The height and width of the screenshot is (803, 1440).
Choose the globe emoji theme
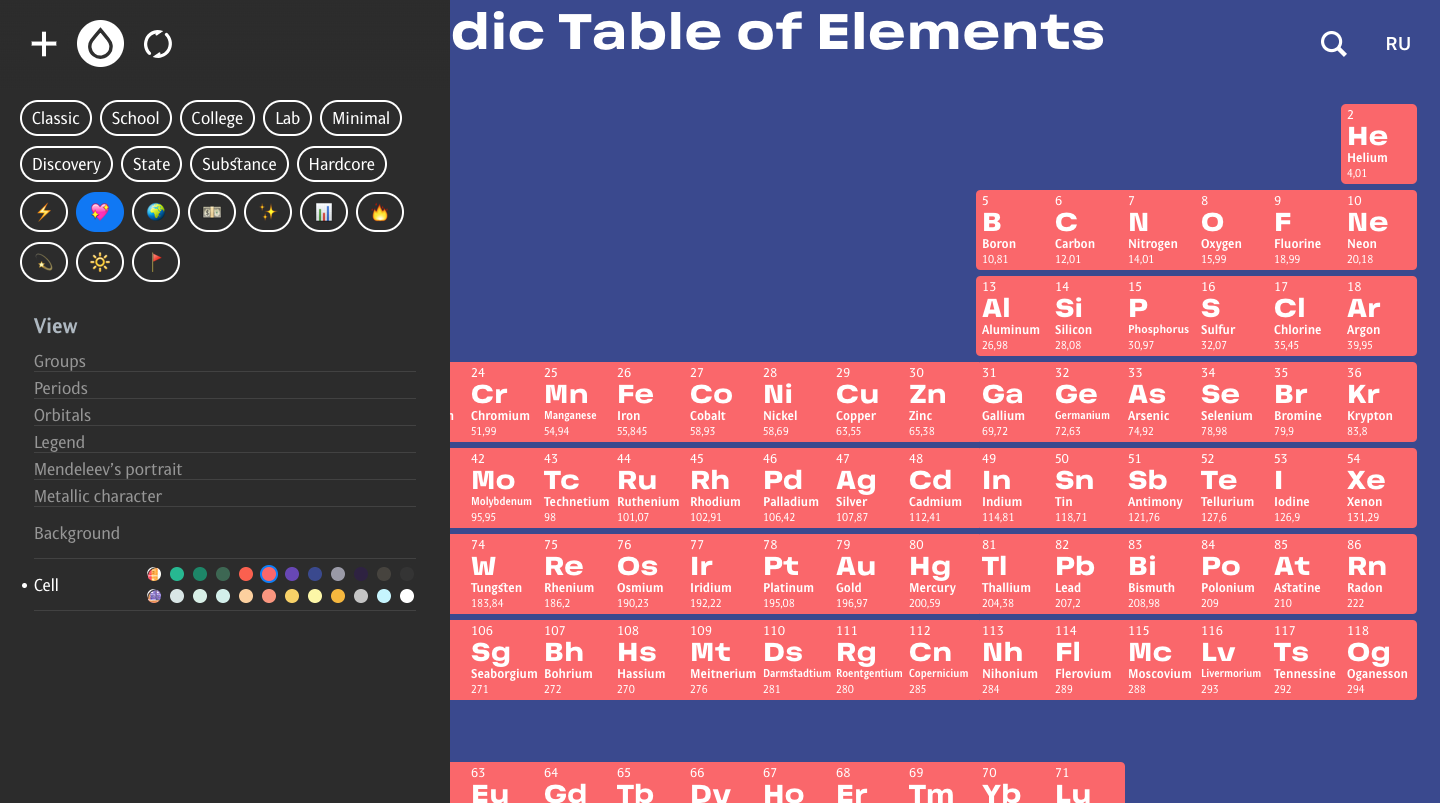click(156, 212)
